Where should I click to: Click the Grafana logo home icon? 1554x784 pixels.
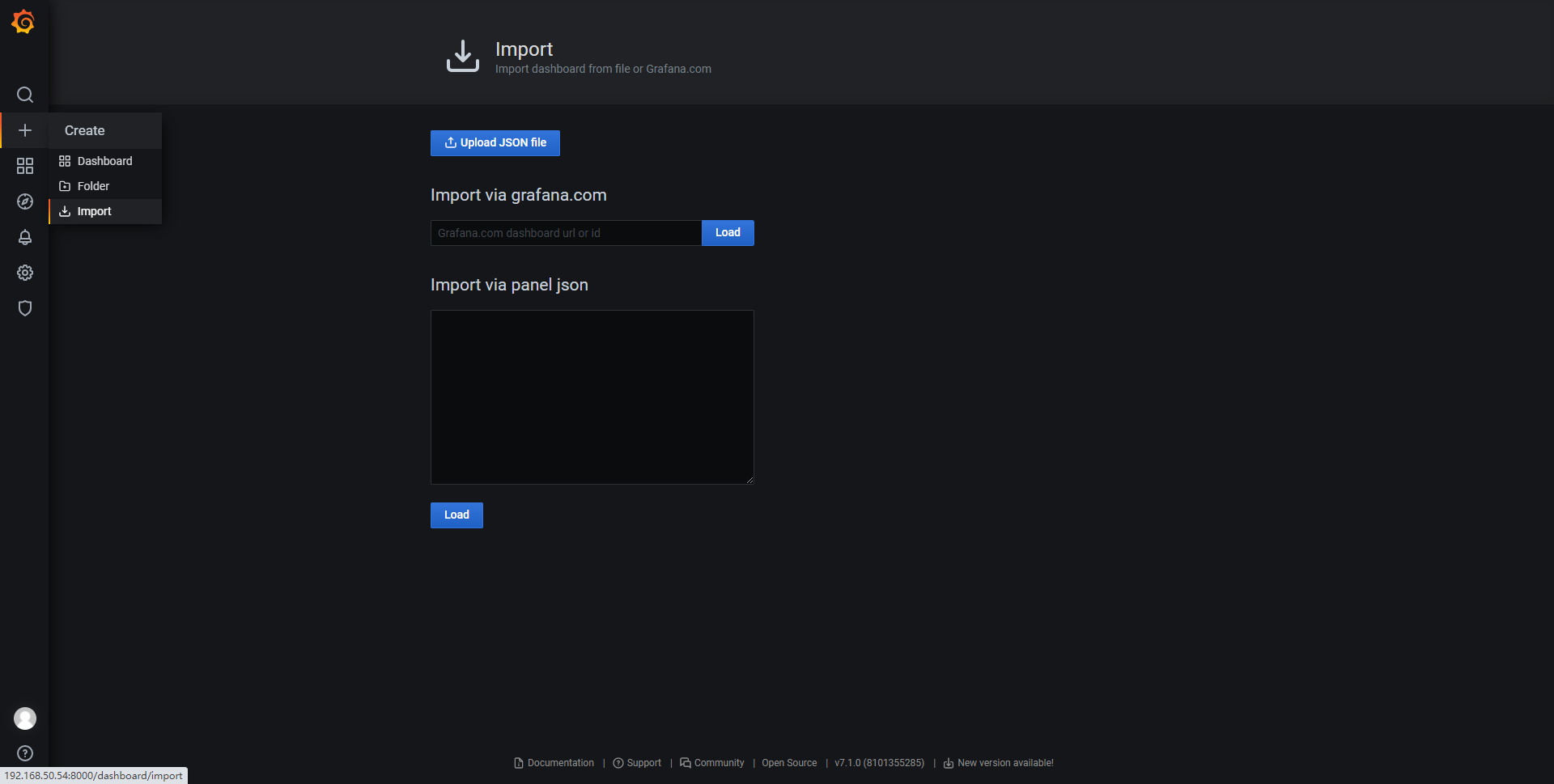coord(23,22)
